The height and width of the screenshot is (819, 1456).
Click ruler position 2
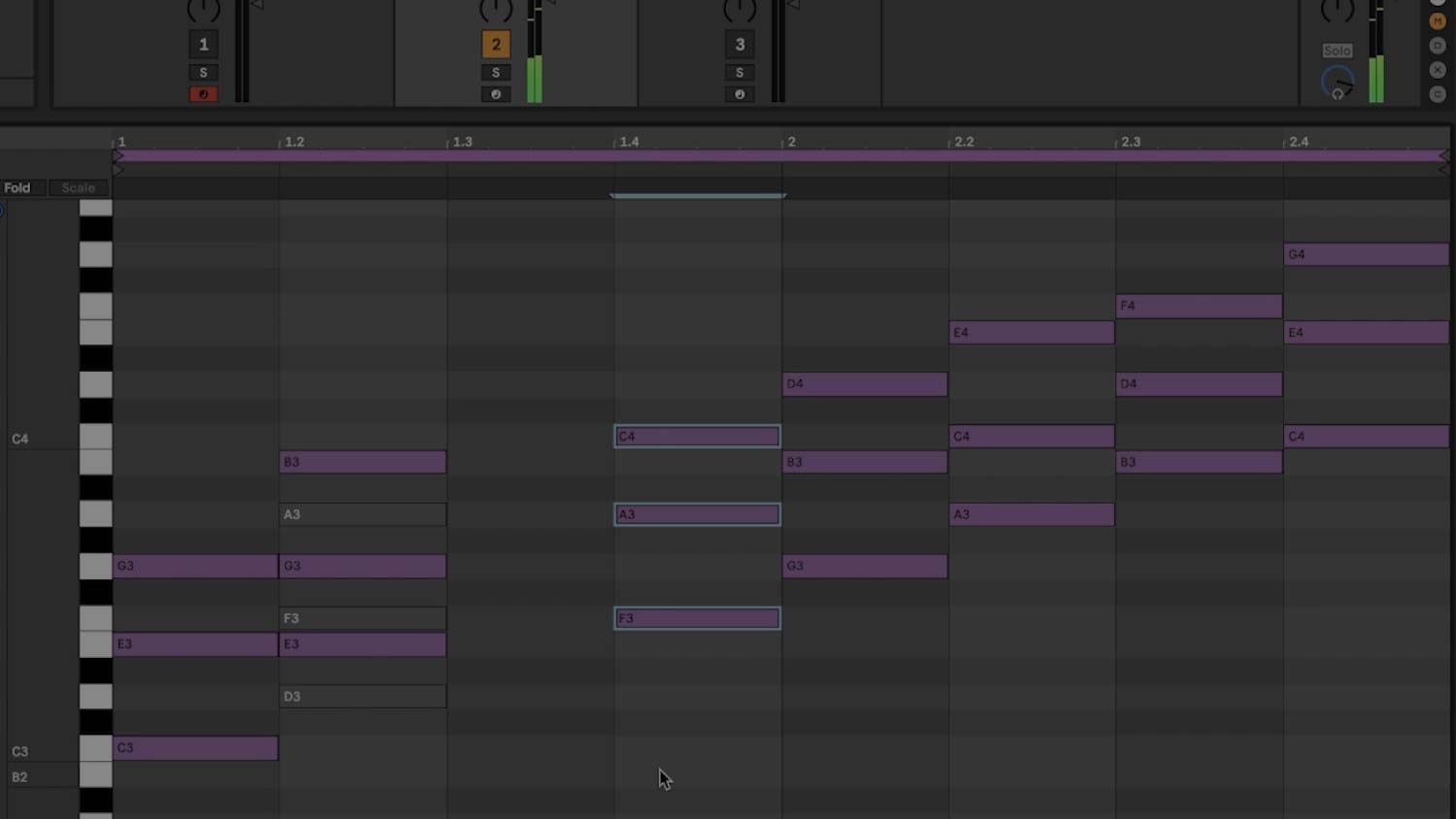[791, 142]
